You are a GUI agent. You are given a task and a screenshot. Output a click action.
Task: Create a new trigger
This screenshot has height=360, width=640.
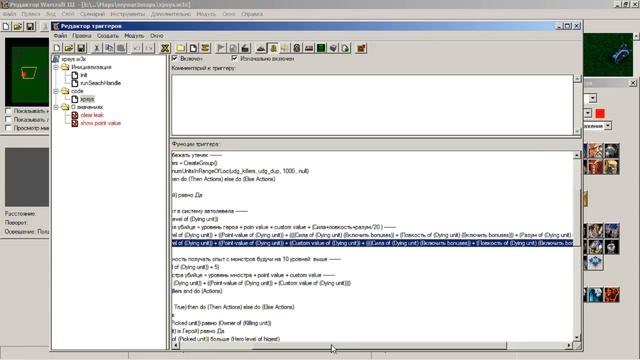pos(193,48)
